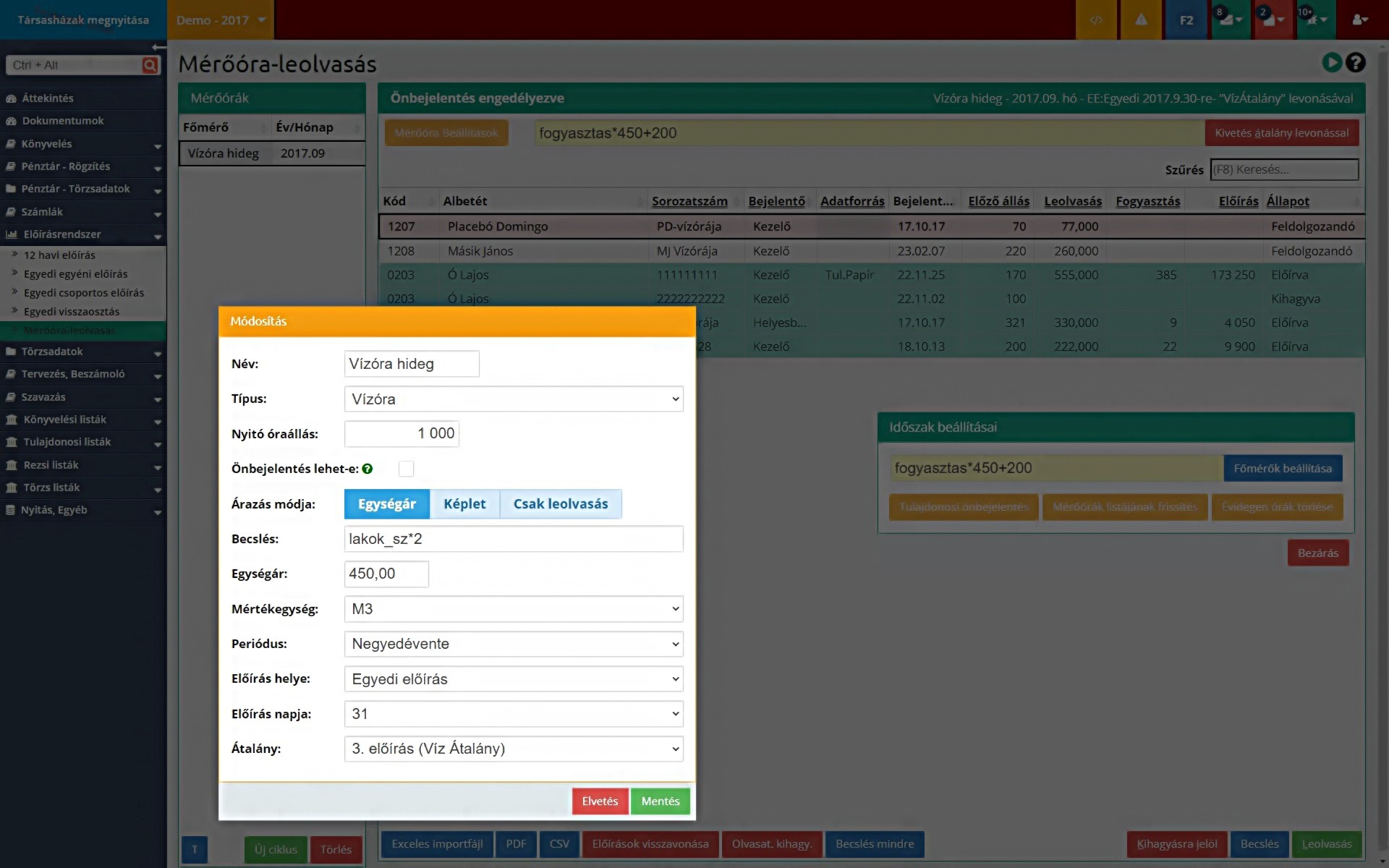The image size is (1389, 868).
Task: Click the red search icon in sidebar
Action: coord(150,65)
